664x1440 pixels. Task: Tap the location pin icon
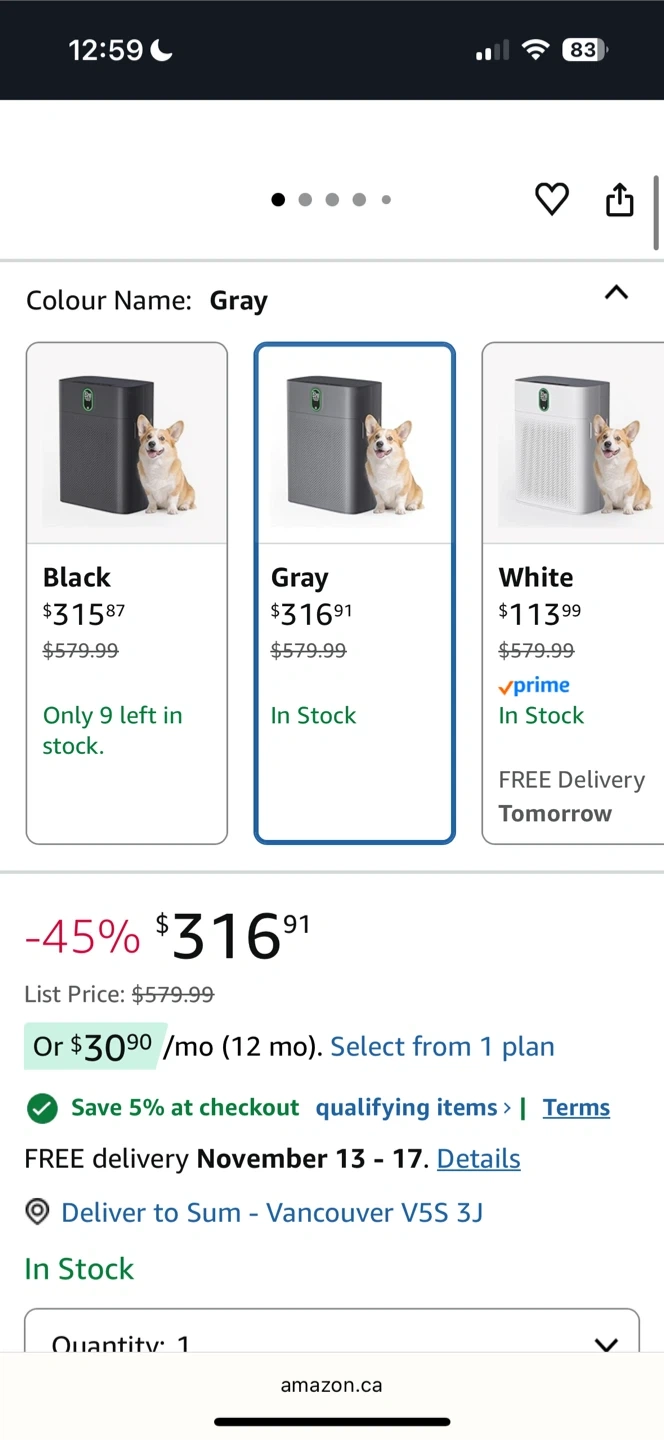tap(38, 1213)
